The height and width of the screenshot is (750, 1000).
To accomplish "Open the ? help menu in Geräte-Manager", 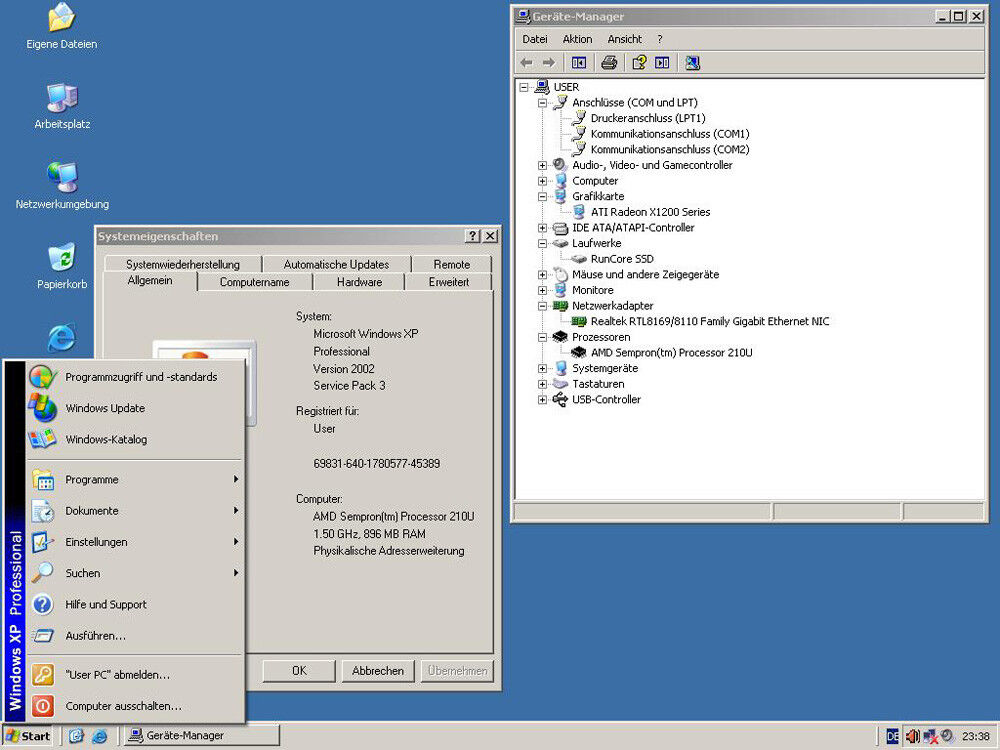I will (x=659, y=39).
